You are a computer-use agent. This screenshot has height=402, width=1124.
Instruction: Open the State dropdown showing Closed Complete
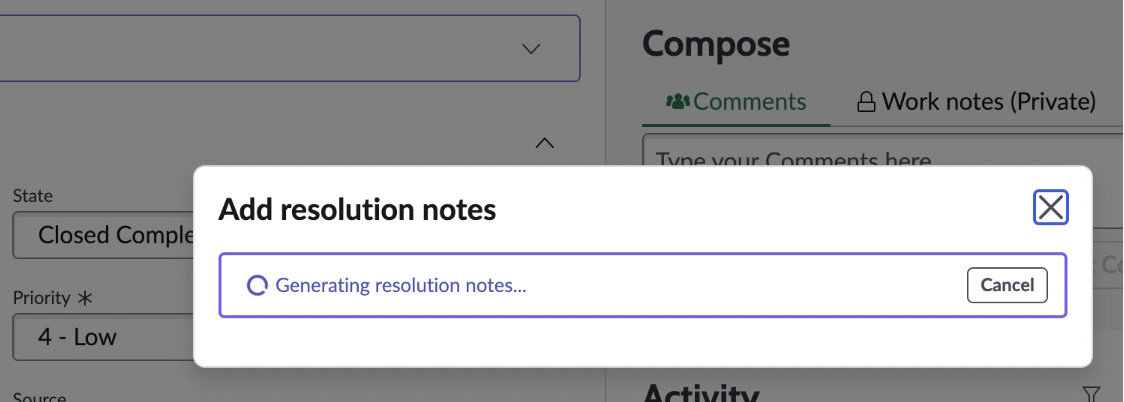coord(103,235)
